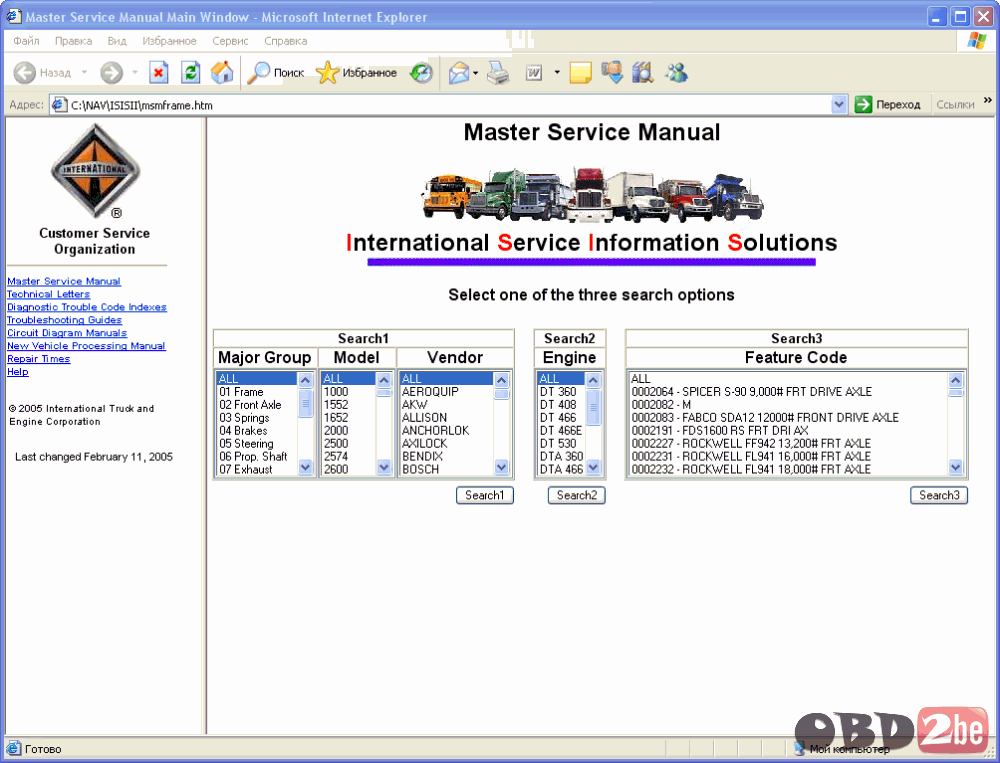Click the History clock icon
This screenshot has width=1000, height=763.
[x=421, y=73]
